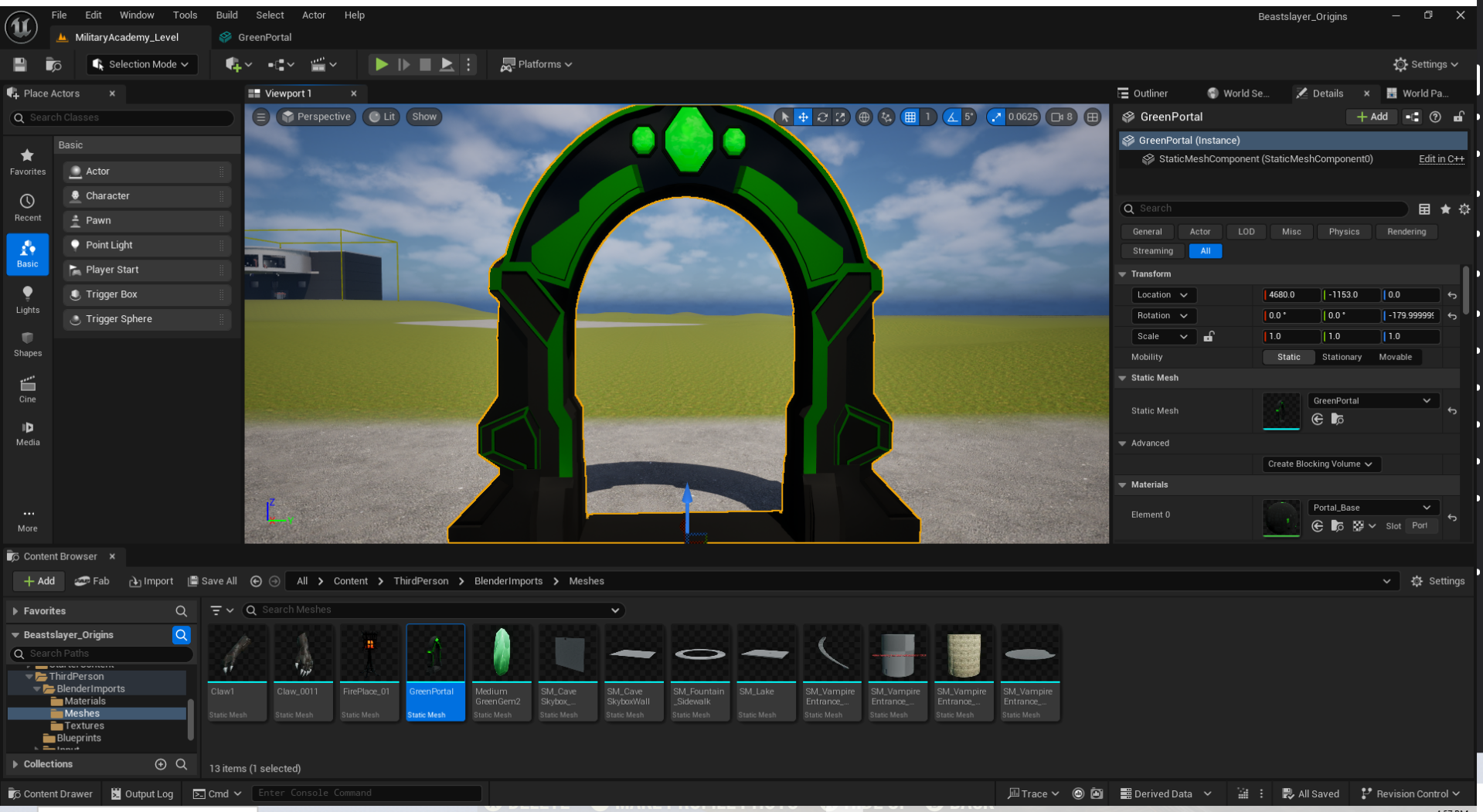
Task: Toggle the Scale lock ratio icon
Action: click(x=1209, y=337)
